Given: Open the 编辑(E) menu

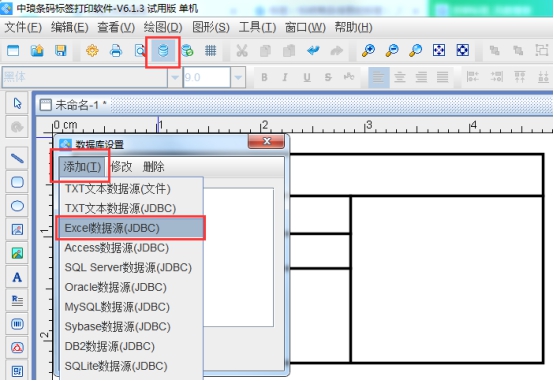Looking at the screenshot, I should pyautogui.click(x=70, y=27).
